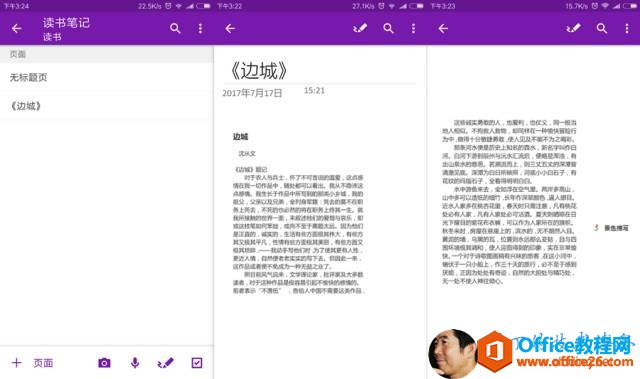This screenshot has height=379, width=640.
Task: Open overflow menu on the 读书笔记 screen
Action: (x=200, y=29)
